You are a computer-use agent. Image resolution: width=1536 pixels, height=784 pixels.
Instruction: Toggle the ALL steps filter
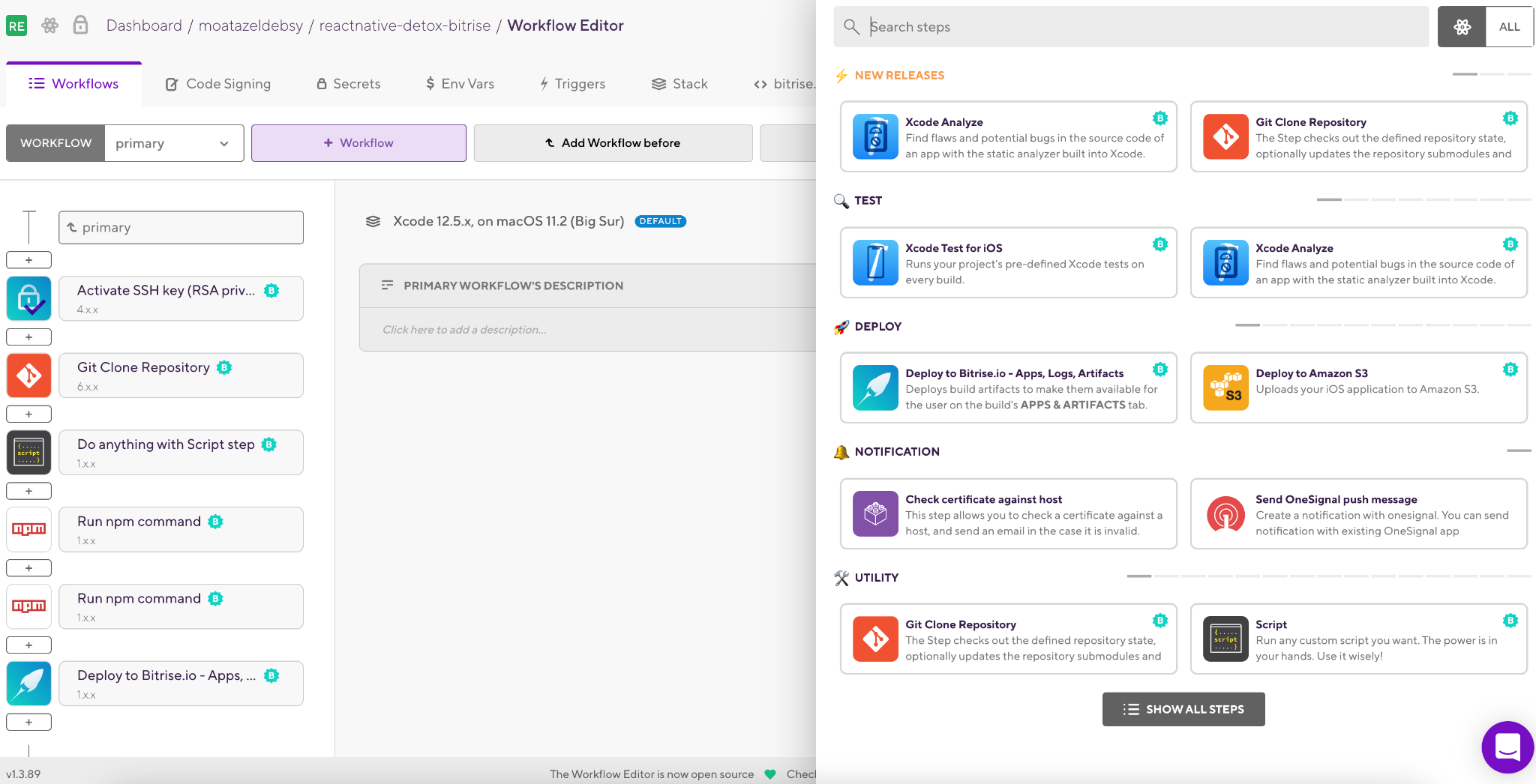pyautogui.click(x=1510, y=27)
